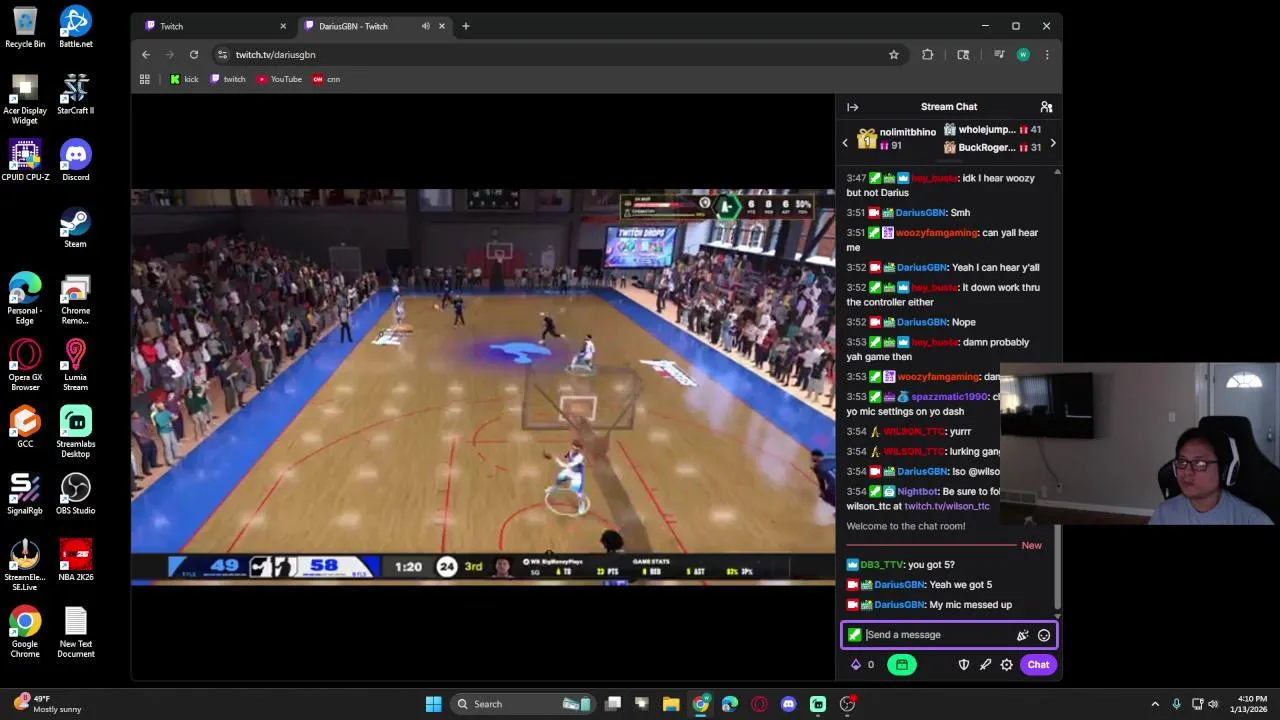Open Lumia Stream desktop shortcut

(x=76, y=365)
